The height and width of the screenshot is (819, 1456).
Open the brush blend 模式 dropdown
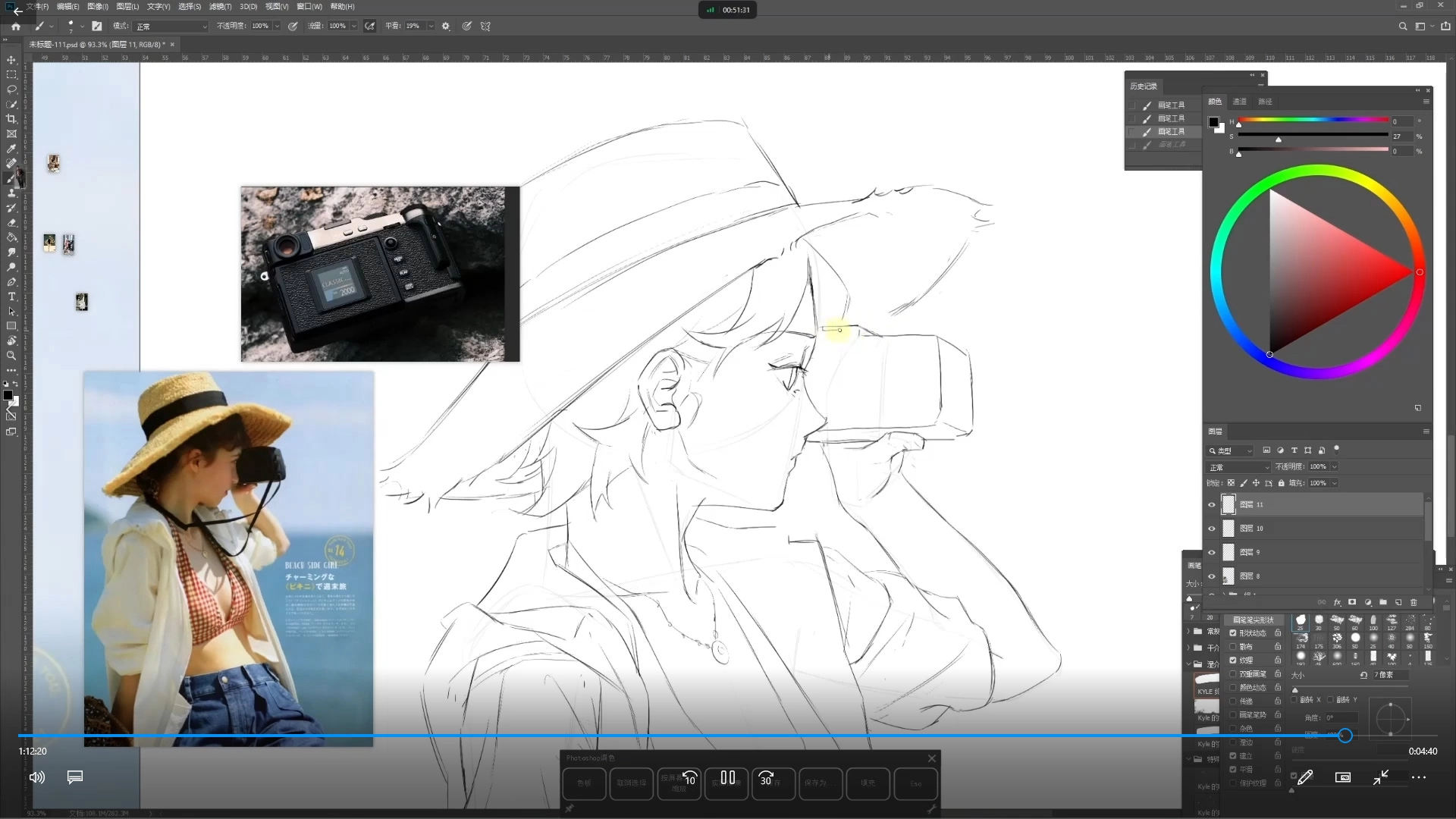171,27
